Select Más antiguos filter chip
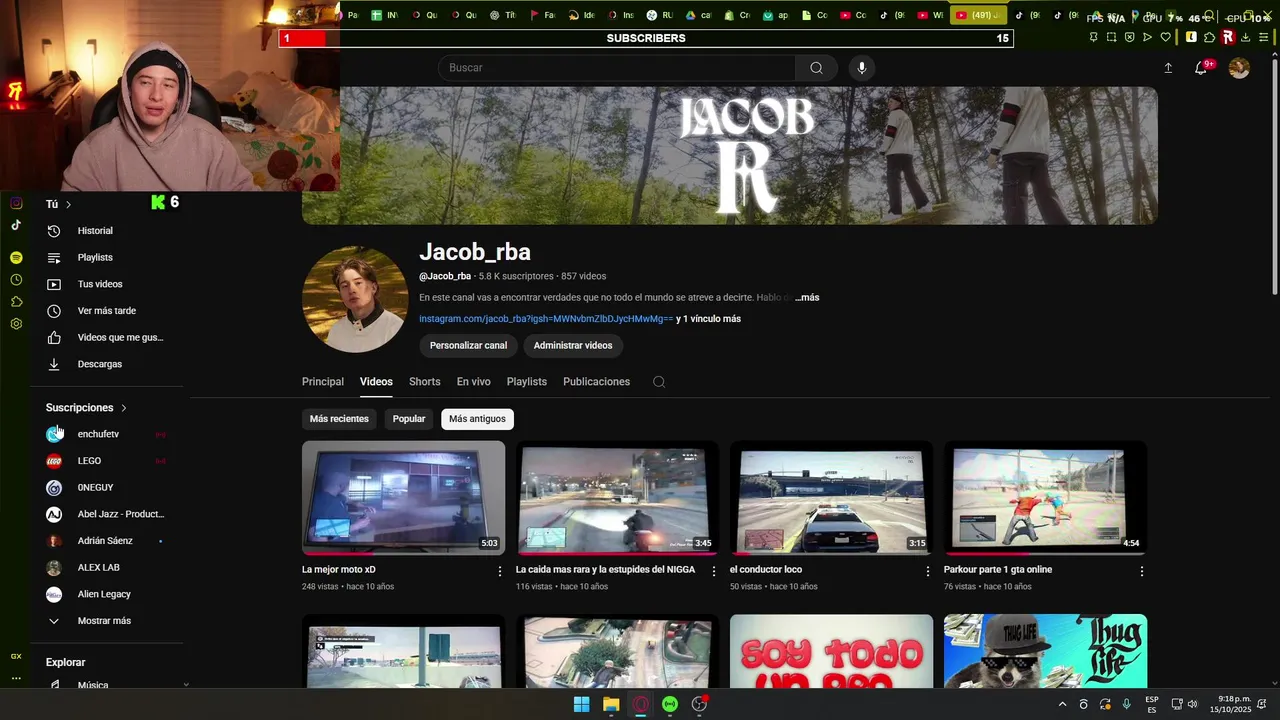The height and width of the screenshot is (720, 1280). click(x=477, y=419)
